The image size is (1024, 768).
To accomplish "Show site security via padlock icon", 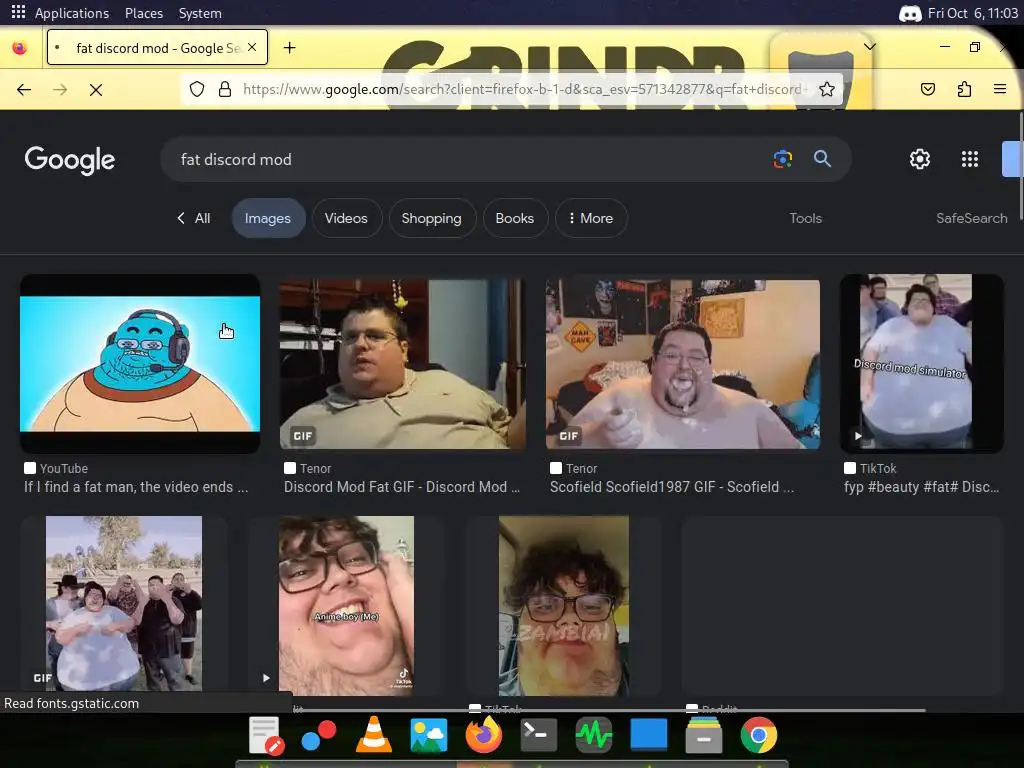I will [x=225, y=89].
